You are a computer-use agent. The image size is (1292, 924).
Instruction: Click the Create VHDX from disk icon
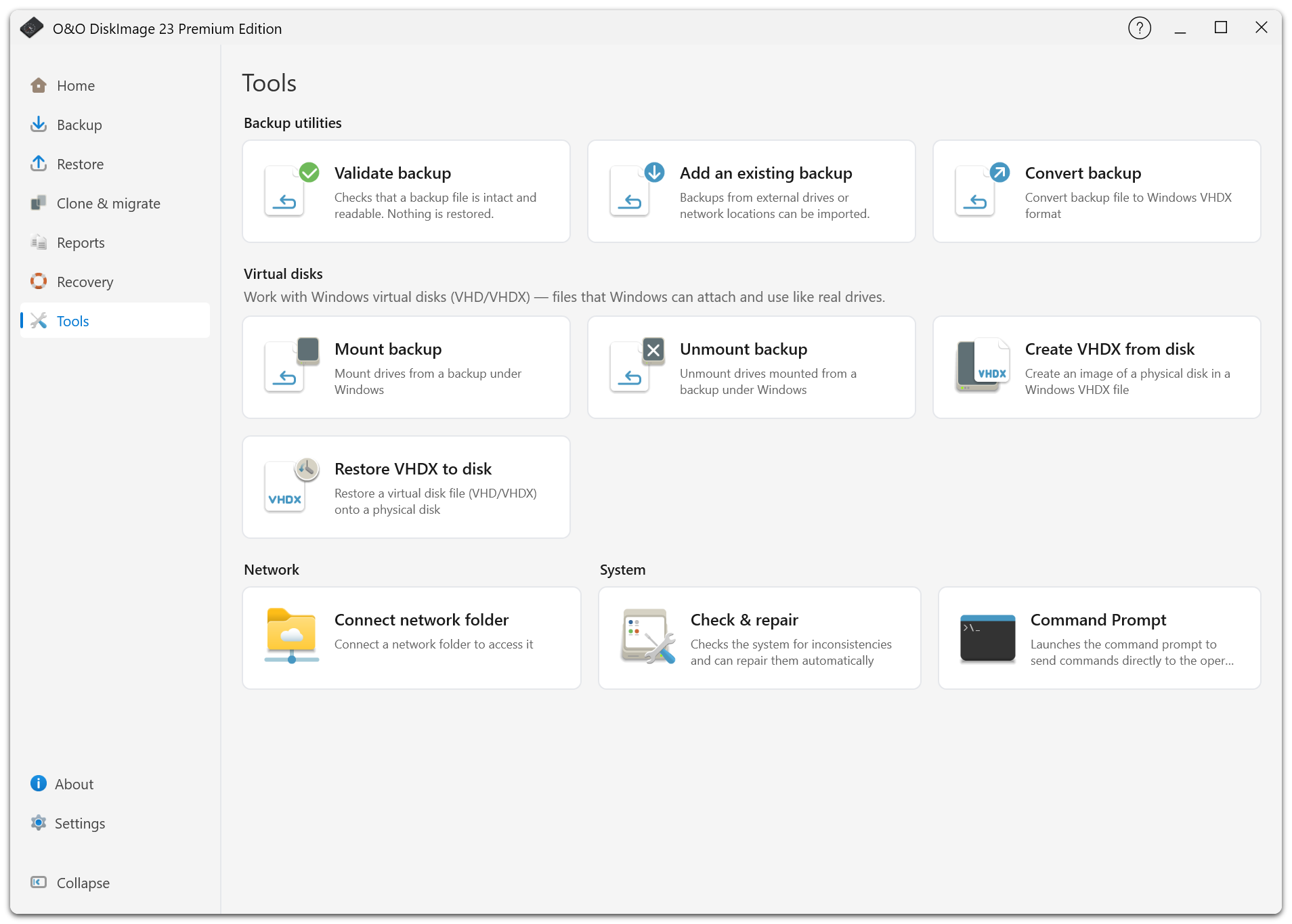[983, 366]
